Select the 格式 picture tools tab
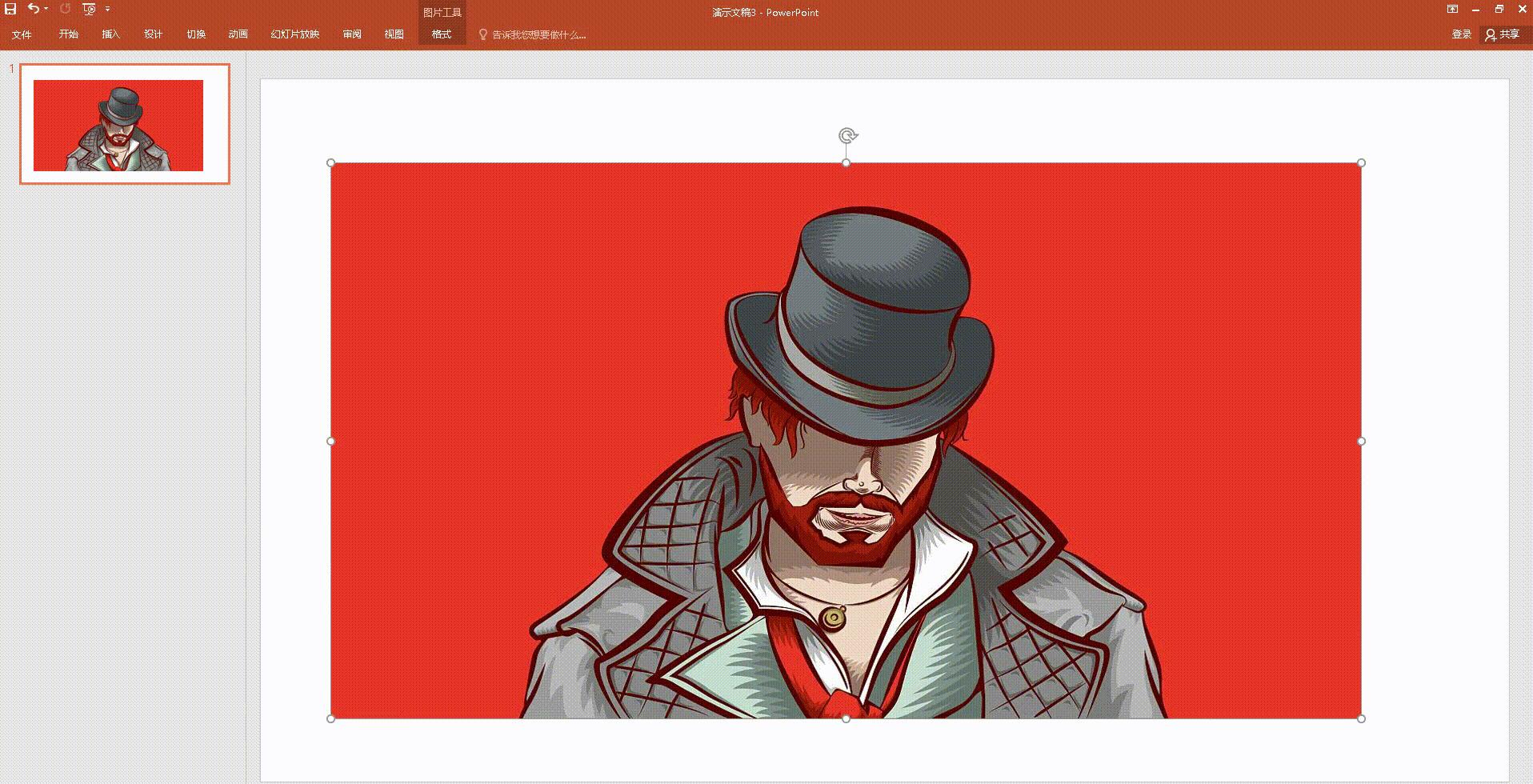 coord(442,34)
